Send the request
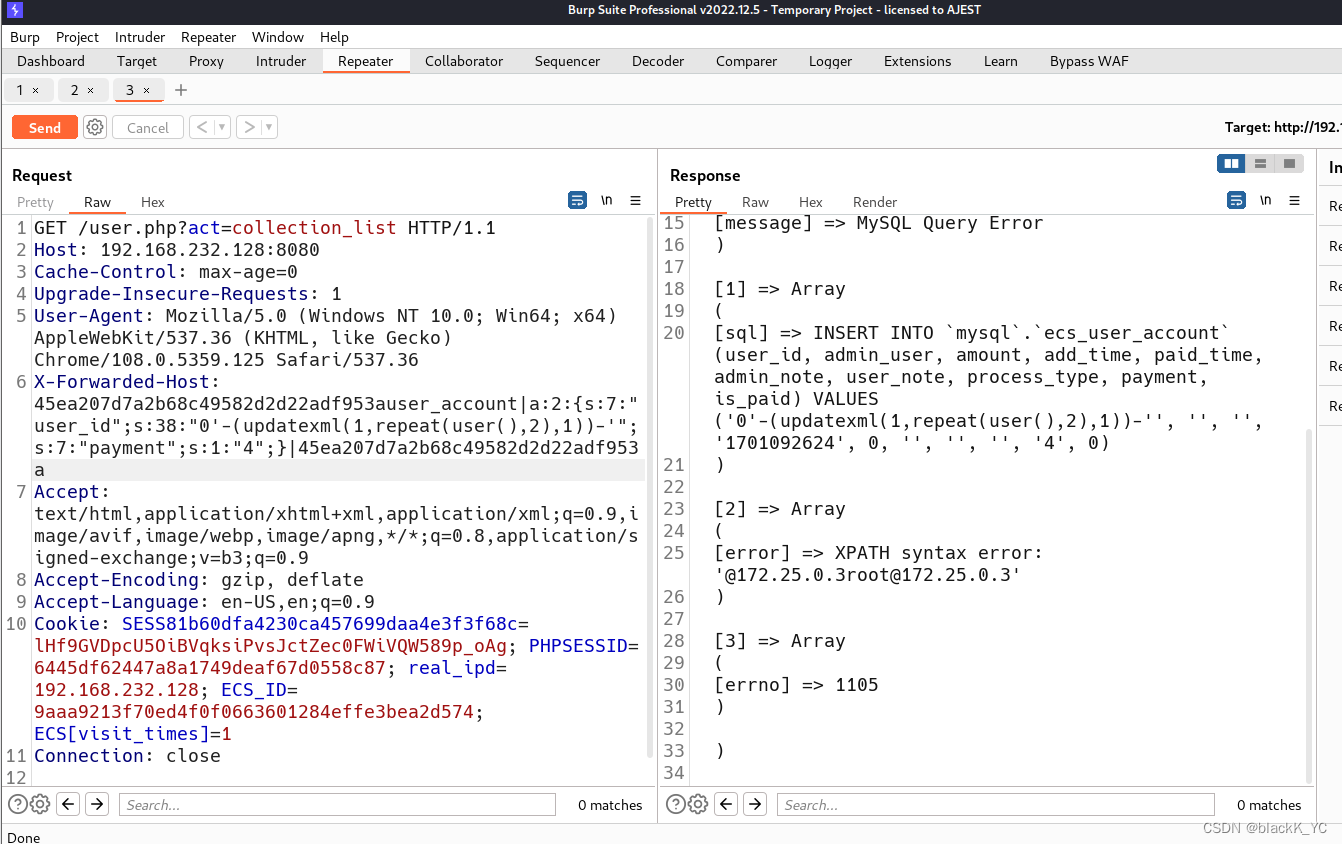1342x844 pixels. 44,127
